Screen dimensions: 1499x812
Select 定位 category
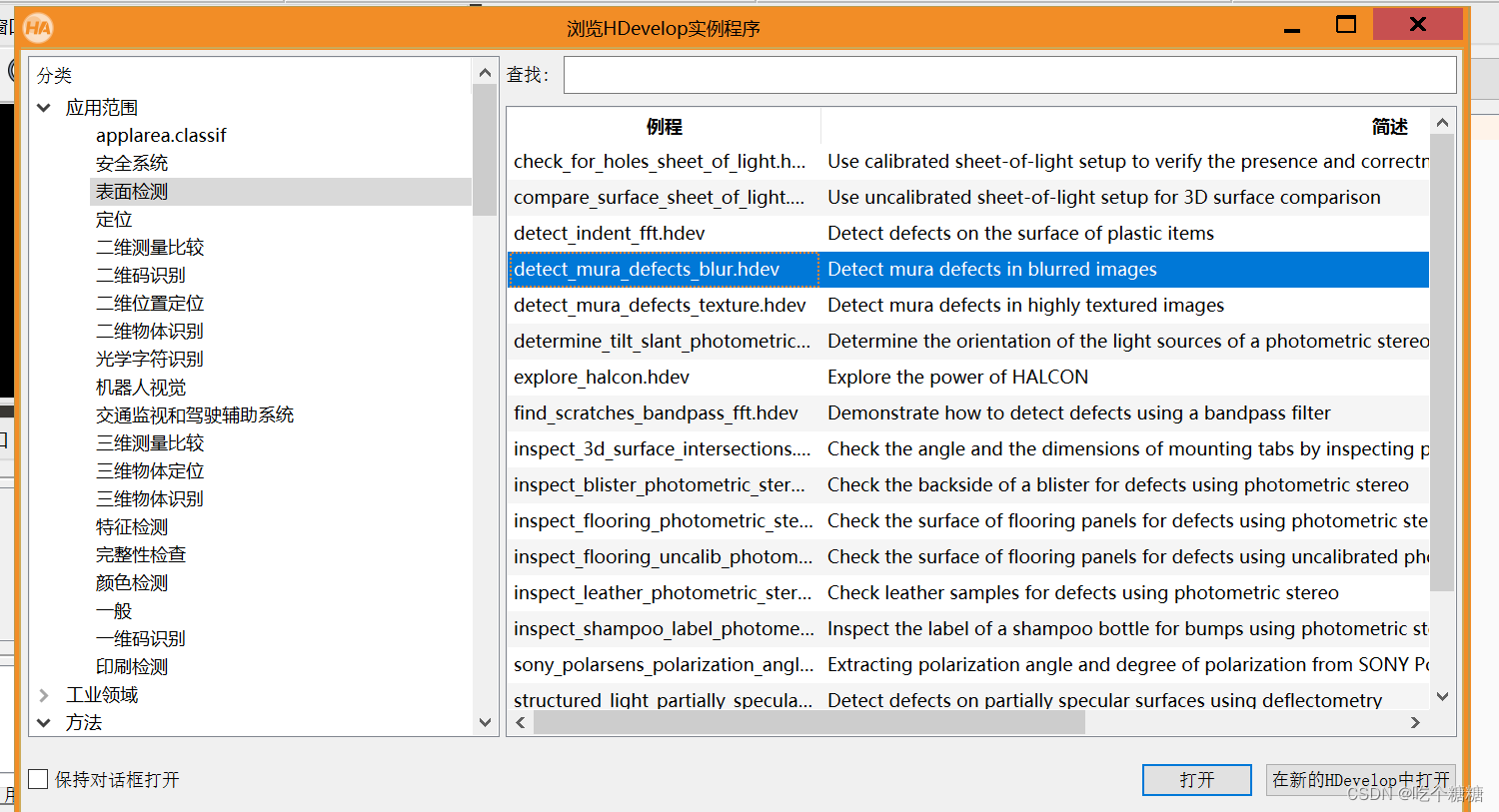pos(114,220)
